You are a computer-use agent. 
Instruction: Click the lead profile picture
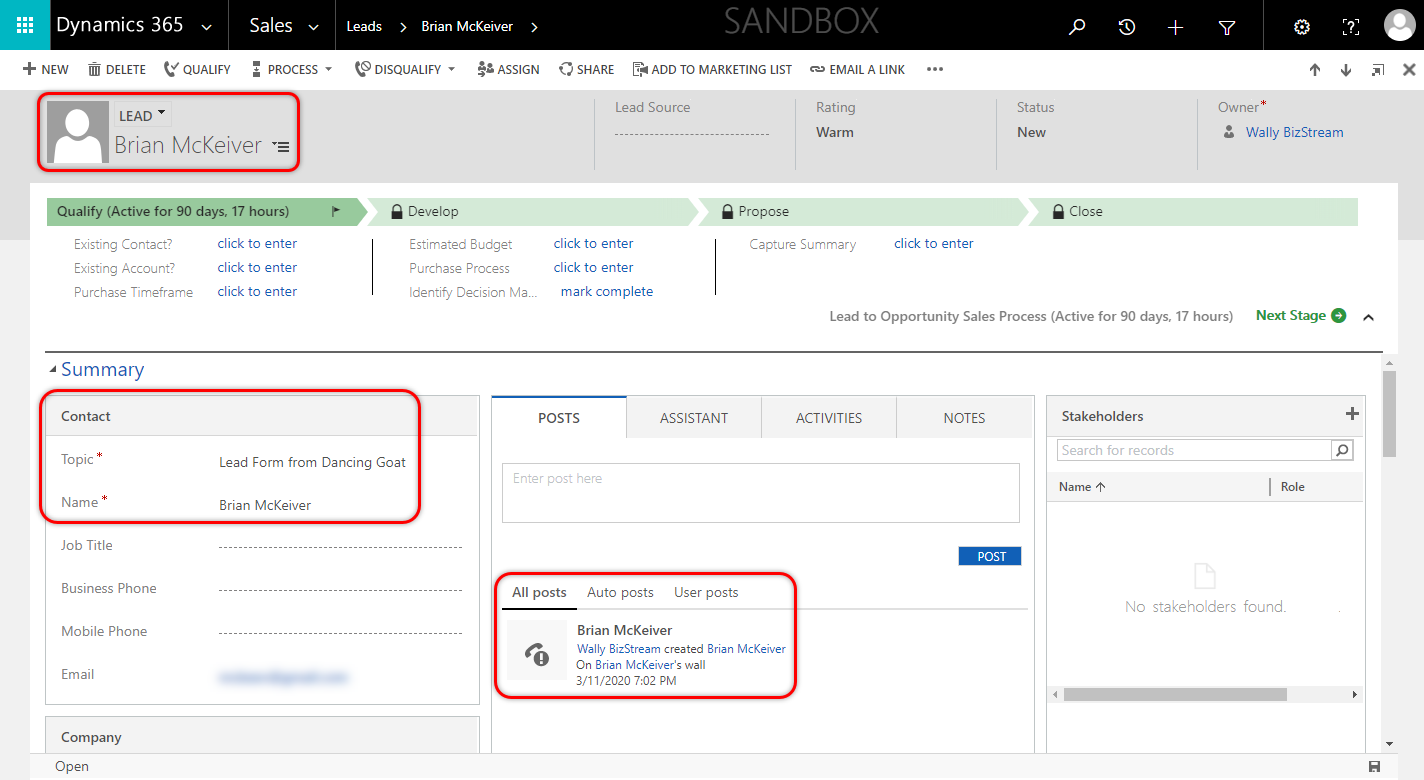pyautogui.click(x=78, y=132)
